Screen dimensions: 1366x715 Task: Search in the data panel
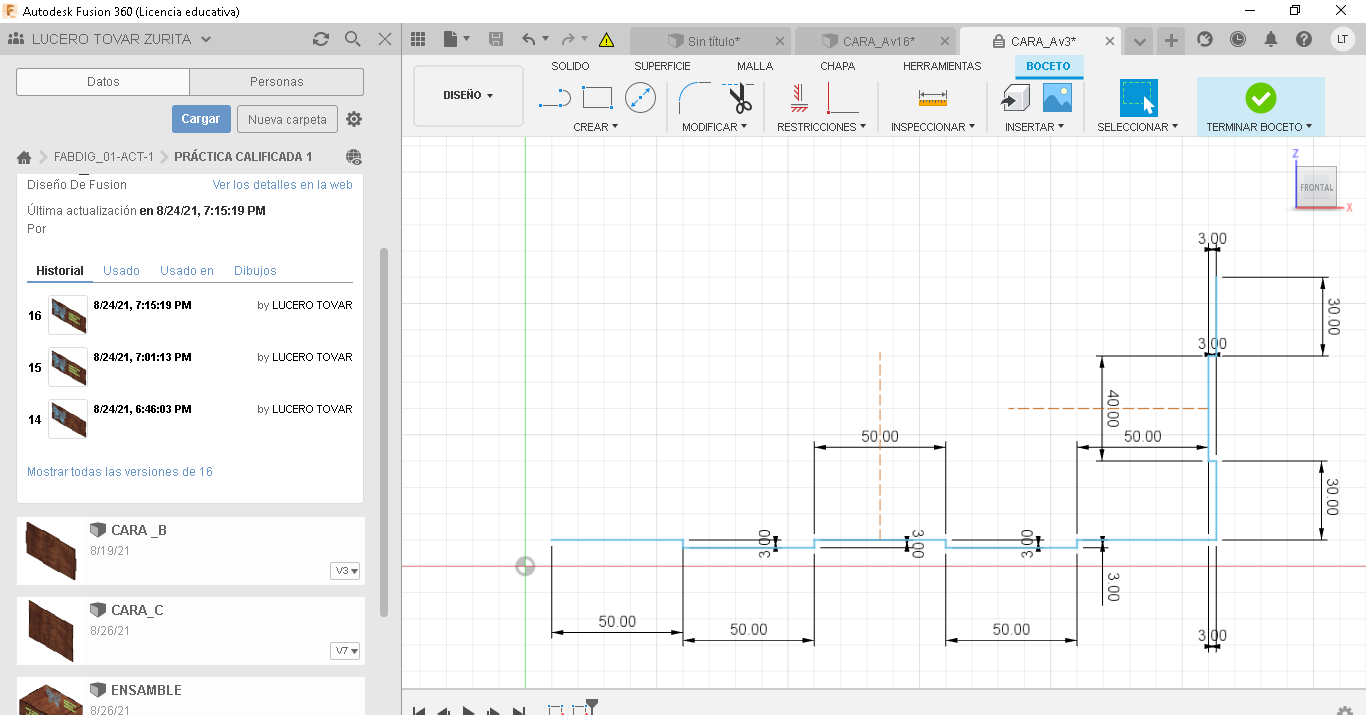352,39
